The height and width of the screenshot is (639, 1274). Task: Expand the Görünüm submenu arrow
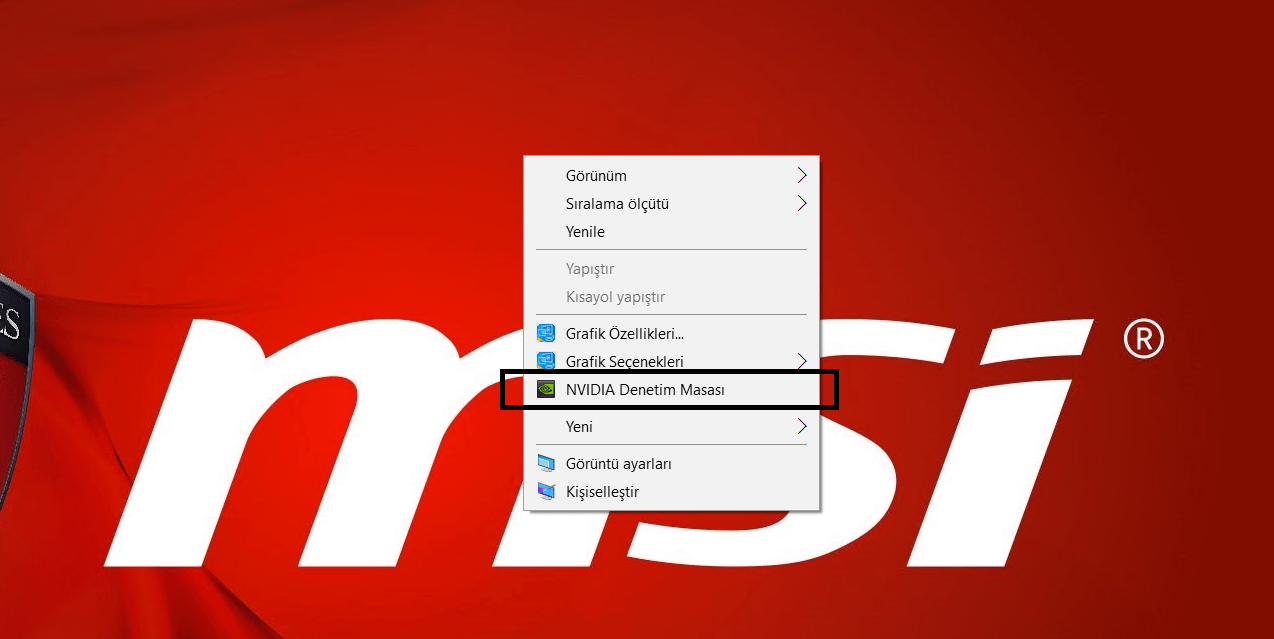click(x=802, y=175)
